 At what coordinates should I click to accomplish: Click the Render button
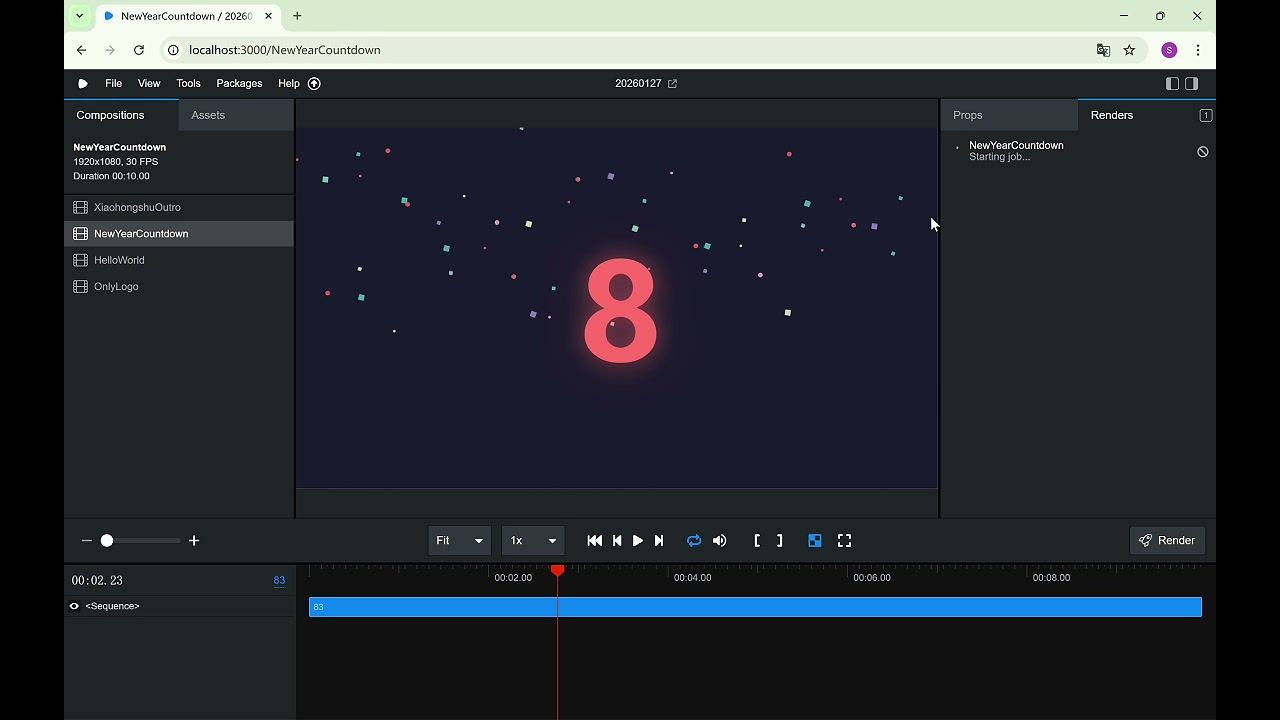click(1167, 541)
